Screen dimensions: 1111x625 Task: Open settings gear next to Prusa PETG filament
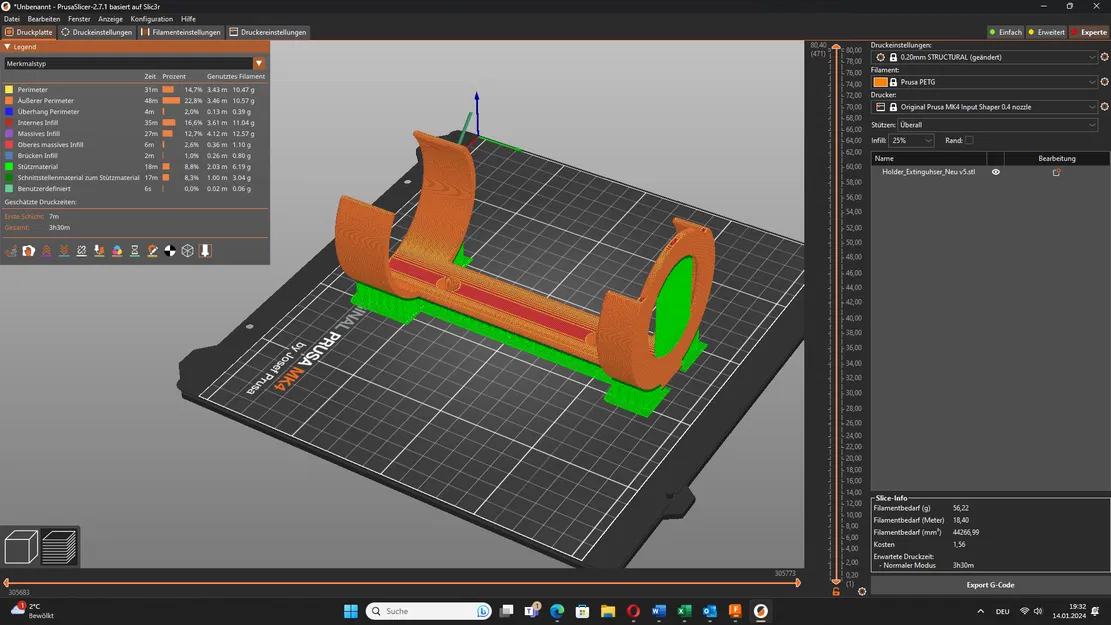(1104, 82)
